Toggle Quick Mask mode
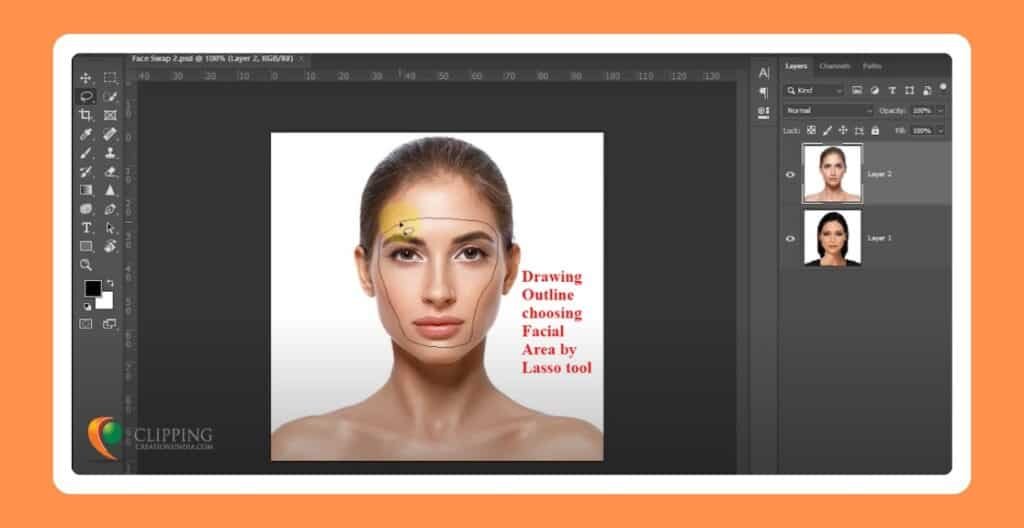Image resolution: width=1024 pixels, height=528 pixels. (x=86, y=323)
